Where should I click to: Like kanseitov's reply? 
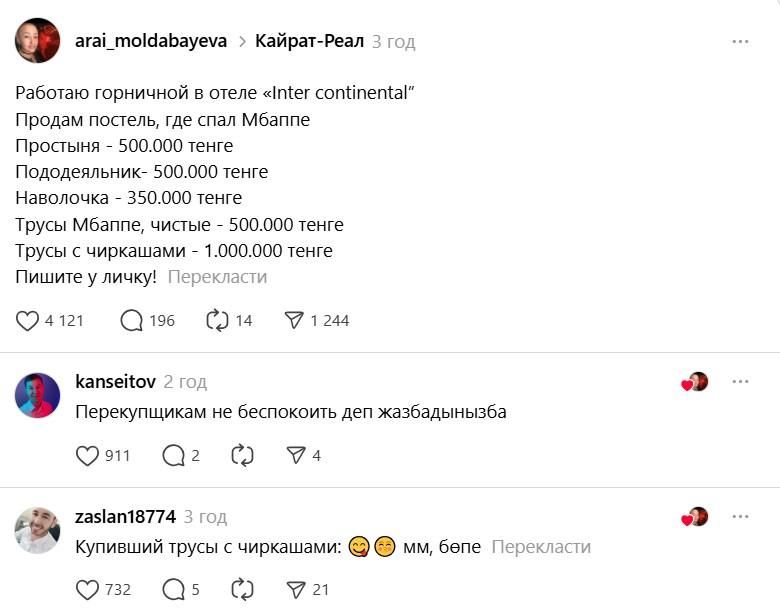pyautogui.click(x=88, y=455)
